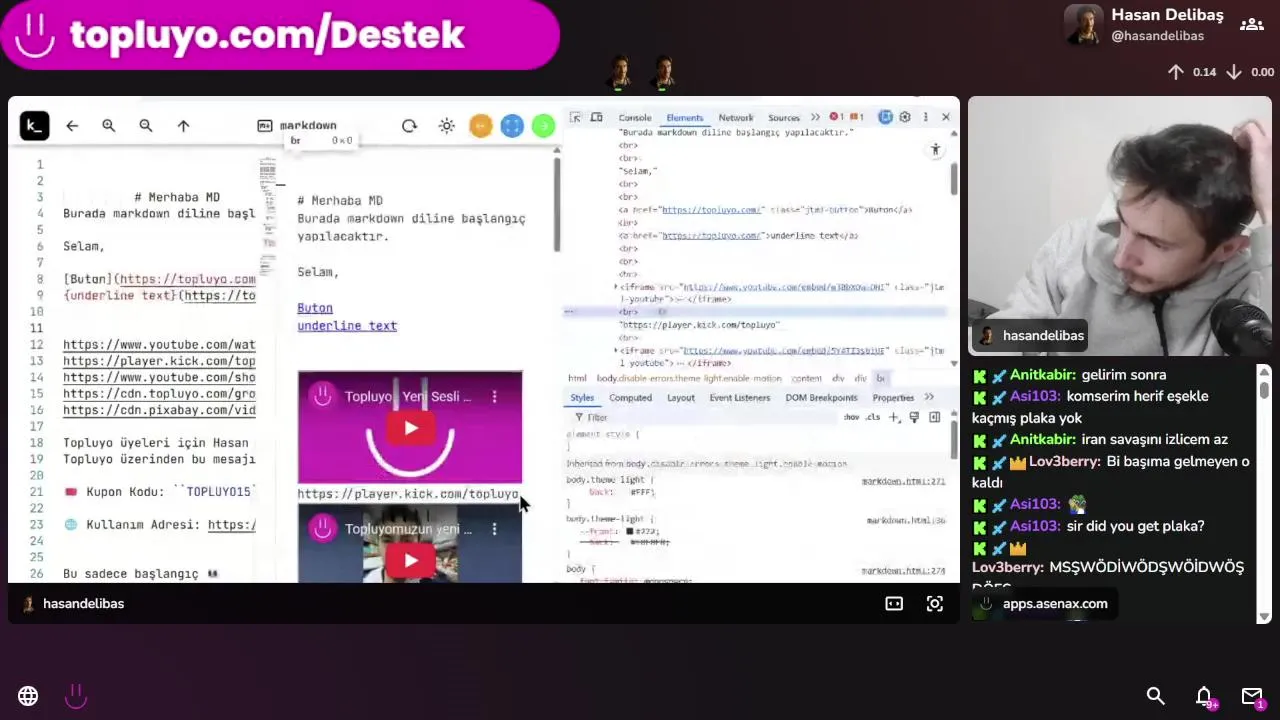Viewport: 1280px width, 720px height.
Task: Select the body breadcrumb in DevTools
Action: [690, 379]
